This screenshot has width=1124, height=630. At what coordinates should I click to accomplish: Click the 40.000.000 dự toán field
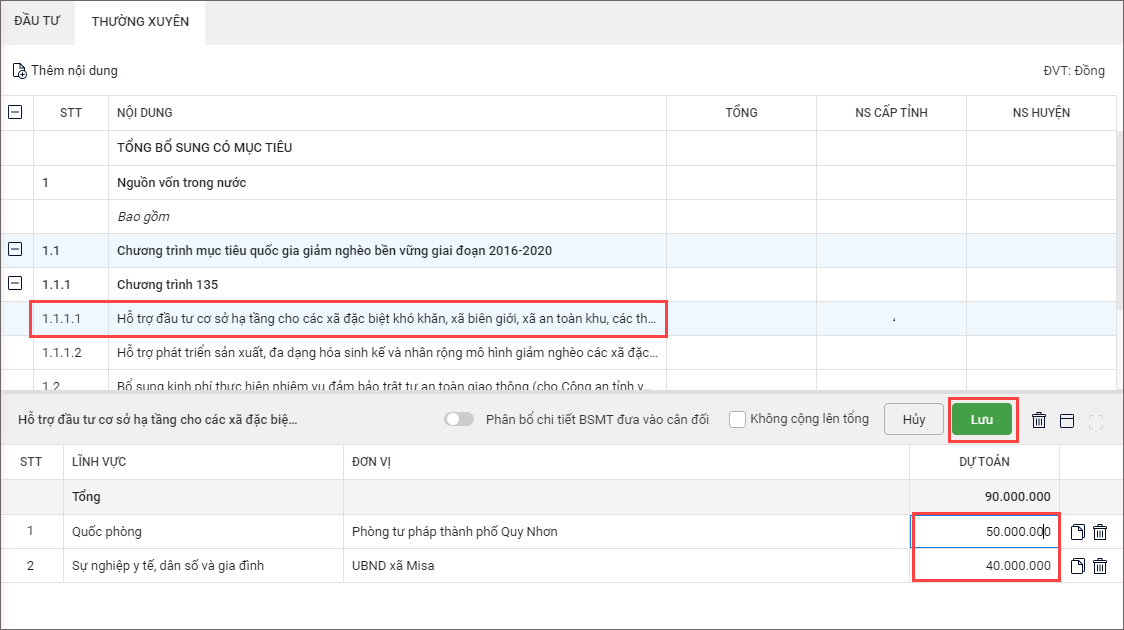(x=985, y=566)
